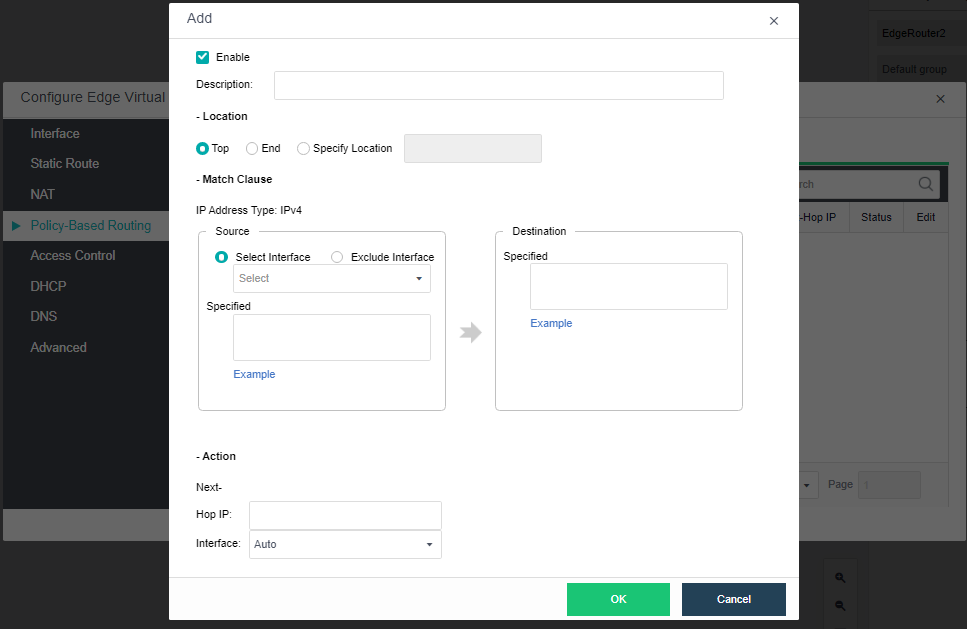Focus the Next-Hop IP input field
The width and height of the screenshot is (967, 629).
coord(345,515)
